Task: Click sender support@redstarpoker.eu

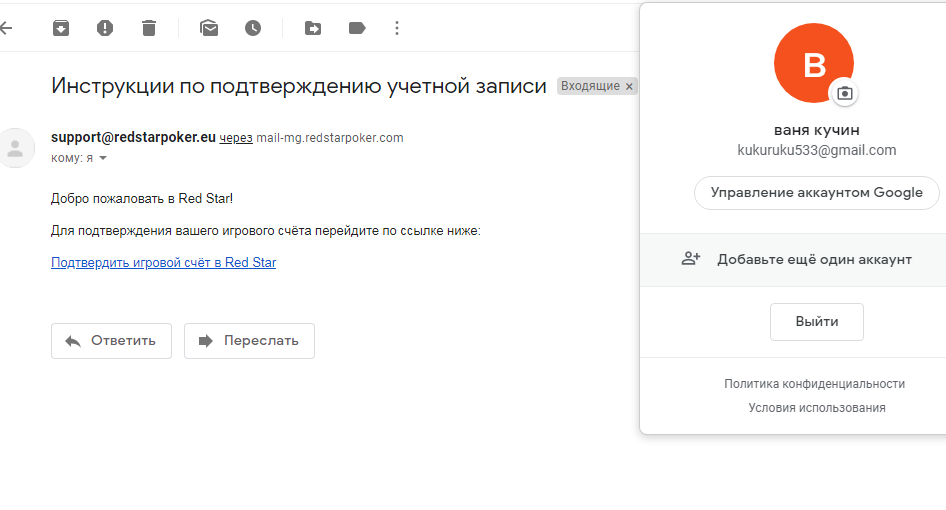Action: point(133,137)
